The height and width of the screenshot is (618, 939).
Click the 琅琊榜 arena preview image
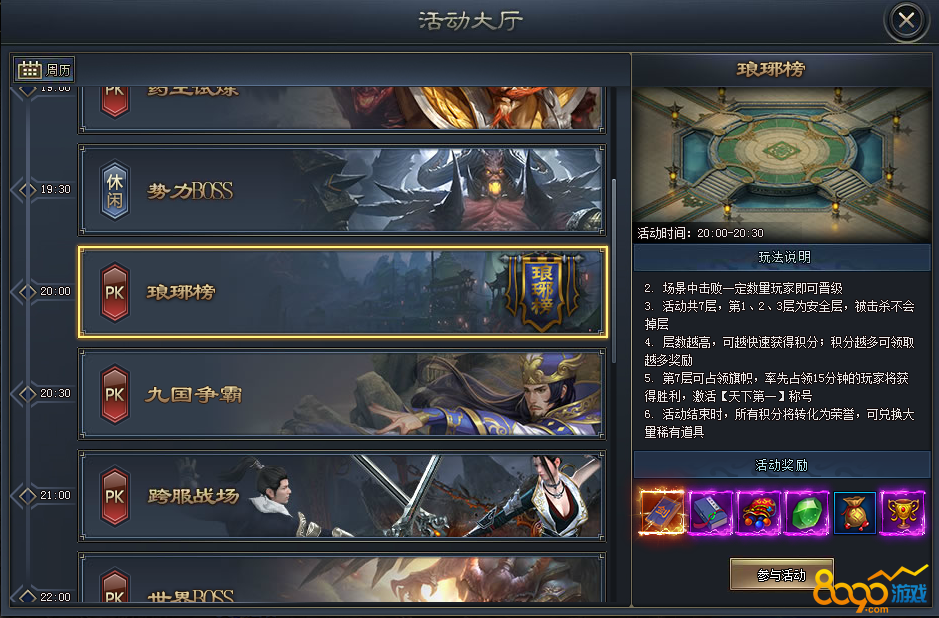point(782,165)
